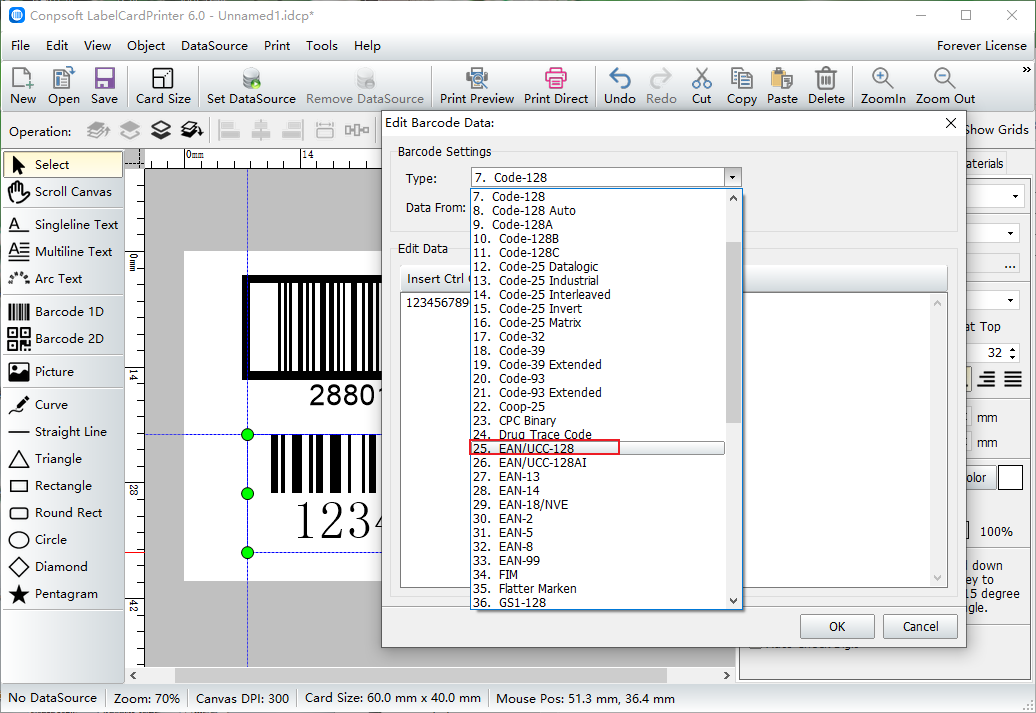Select 8. Code-128 Auto option
1036x713 pixels.
coord(597,211)
